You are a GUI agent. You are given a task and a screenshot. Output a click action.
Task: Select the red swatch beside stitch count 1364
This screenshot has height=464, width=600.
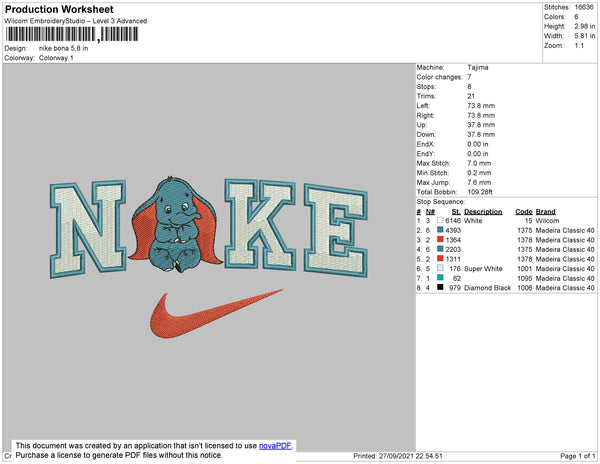tap(440, 239)
